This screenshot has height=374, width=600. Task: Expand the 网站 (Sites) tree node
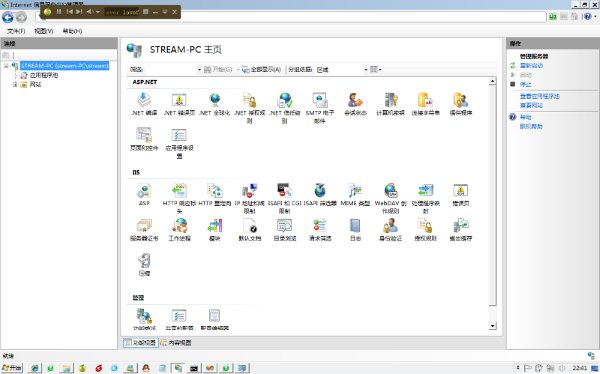(x=15, y=84)
